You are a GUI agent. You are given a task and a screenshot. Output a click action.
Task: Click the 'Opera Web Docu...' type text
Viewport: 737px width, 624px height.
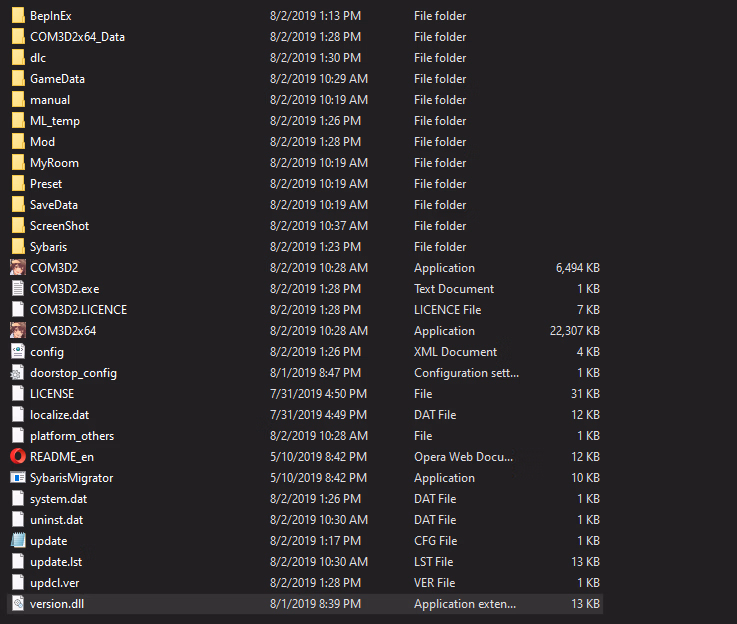463,457
